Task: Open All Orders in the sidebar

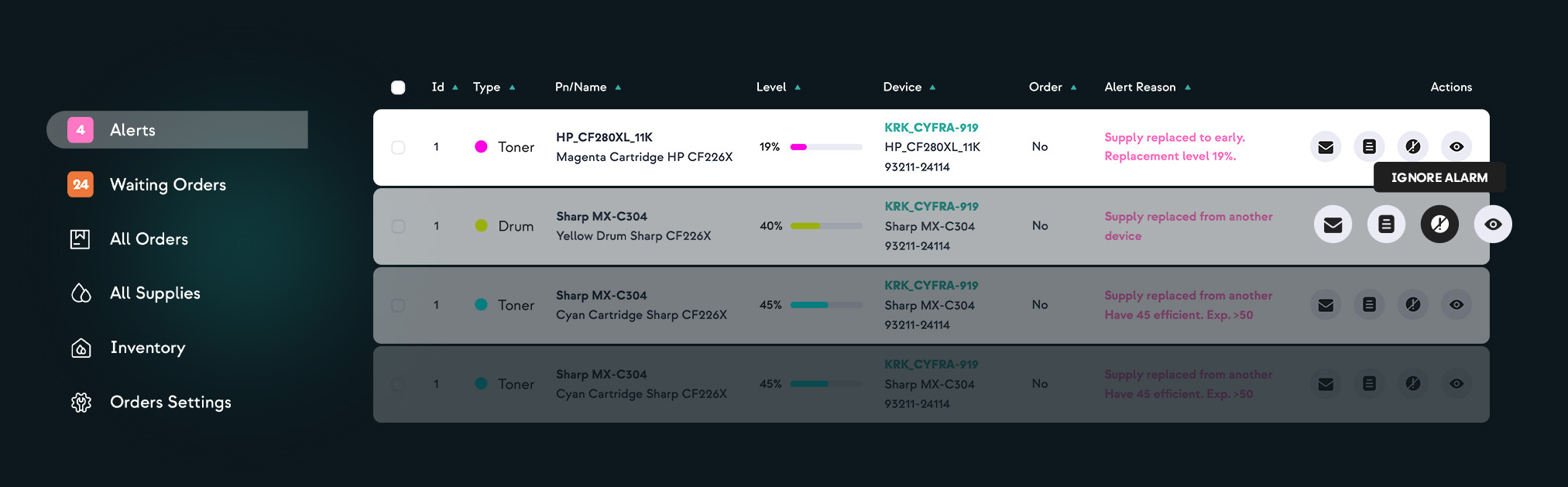Action: coord(129,238)
